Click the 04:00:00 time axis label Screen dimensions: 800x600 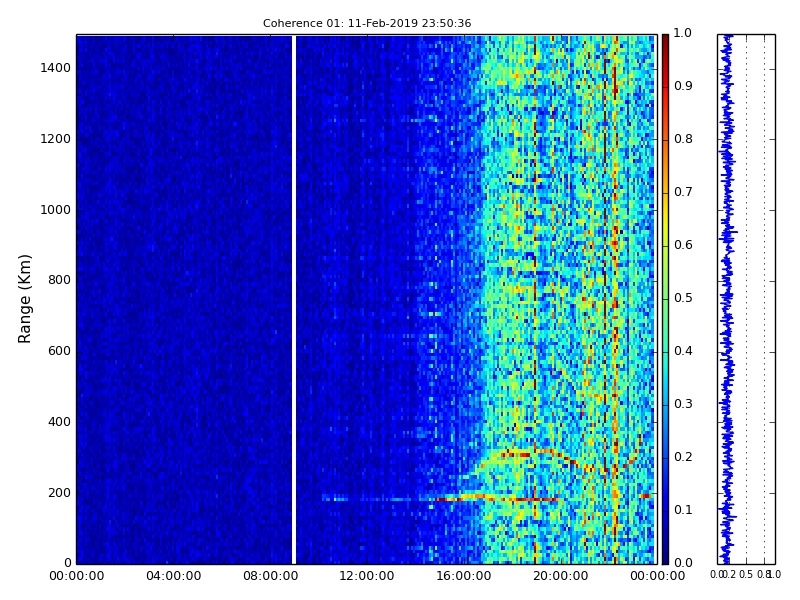pyautogui.click(x=173, y=576)
